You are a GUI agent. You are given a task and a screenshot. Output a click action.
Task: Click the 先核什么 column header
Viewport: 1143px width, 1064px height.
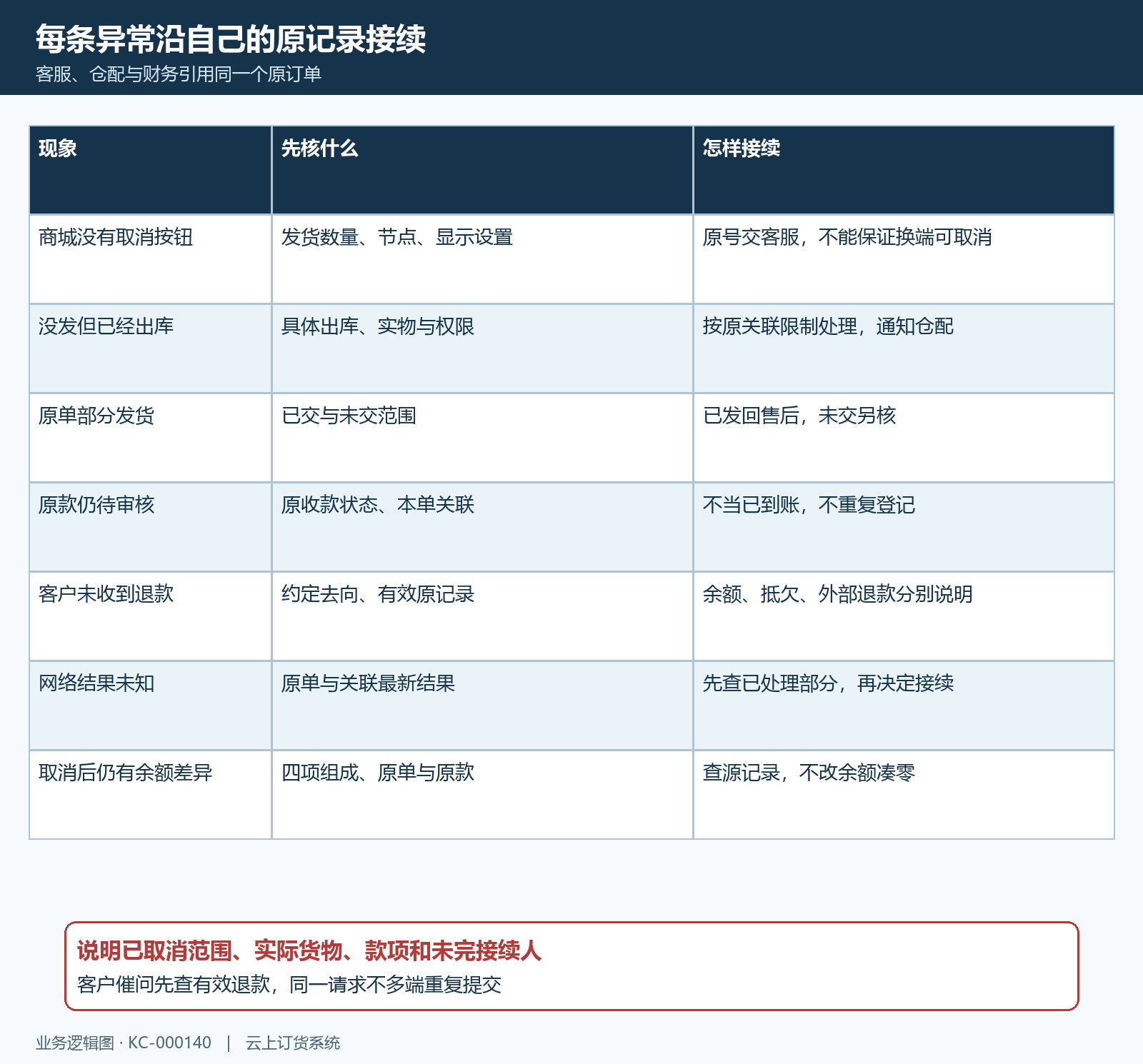(482, 170)
